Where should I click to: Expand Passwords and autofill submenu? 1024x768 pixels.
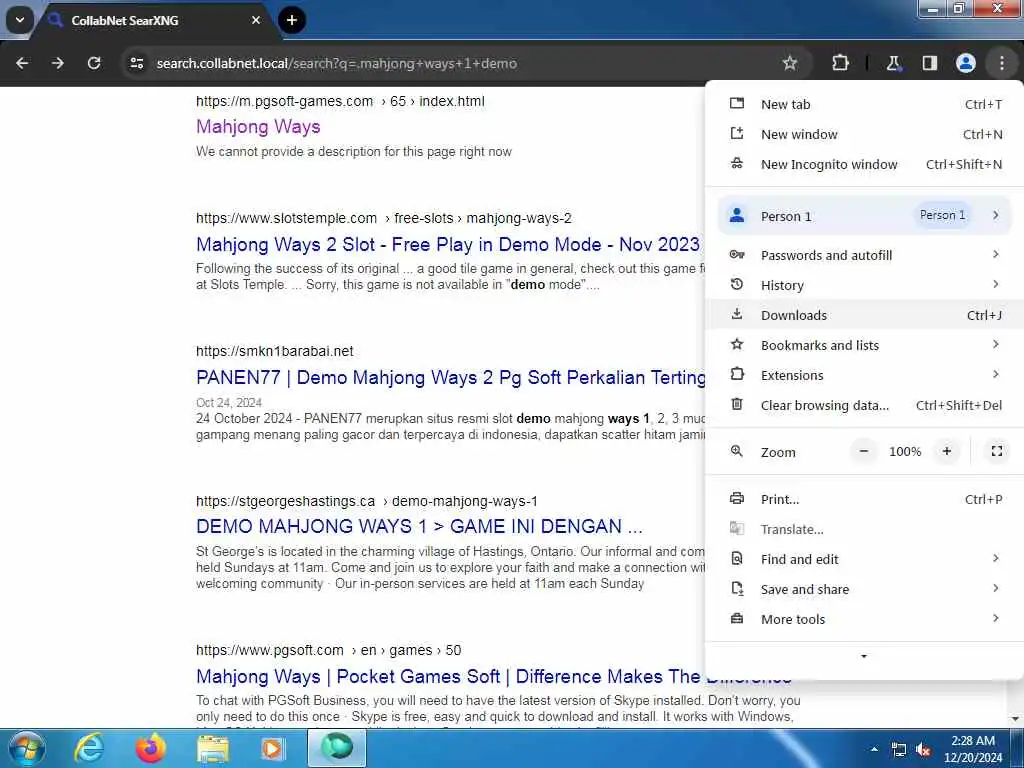pyautogui.click(x=864, y=255)
